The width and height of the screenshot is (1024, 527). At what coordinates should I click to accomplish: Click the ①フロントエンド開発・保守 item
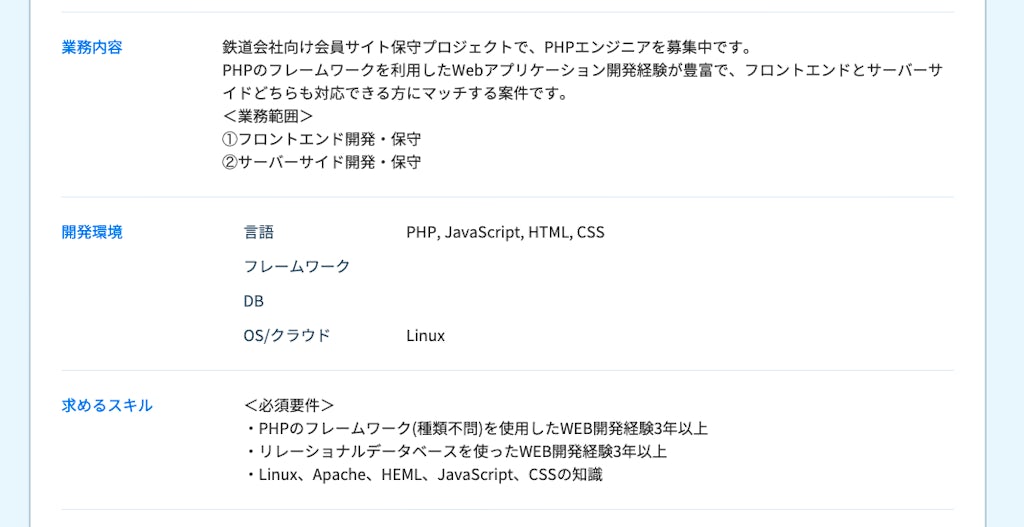(321, 139)
